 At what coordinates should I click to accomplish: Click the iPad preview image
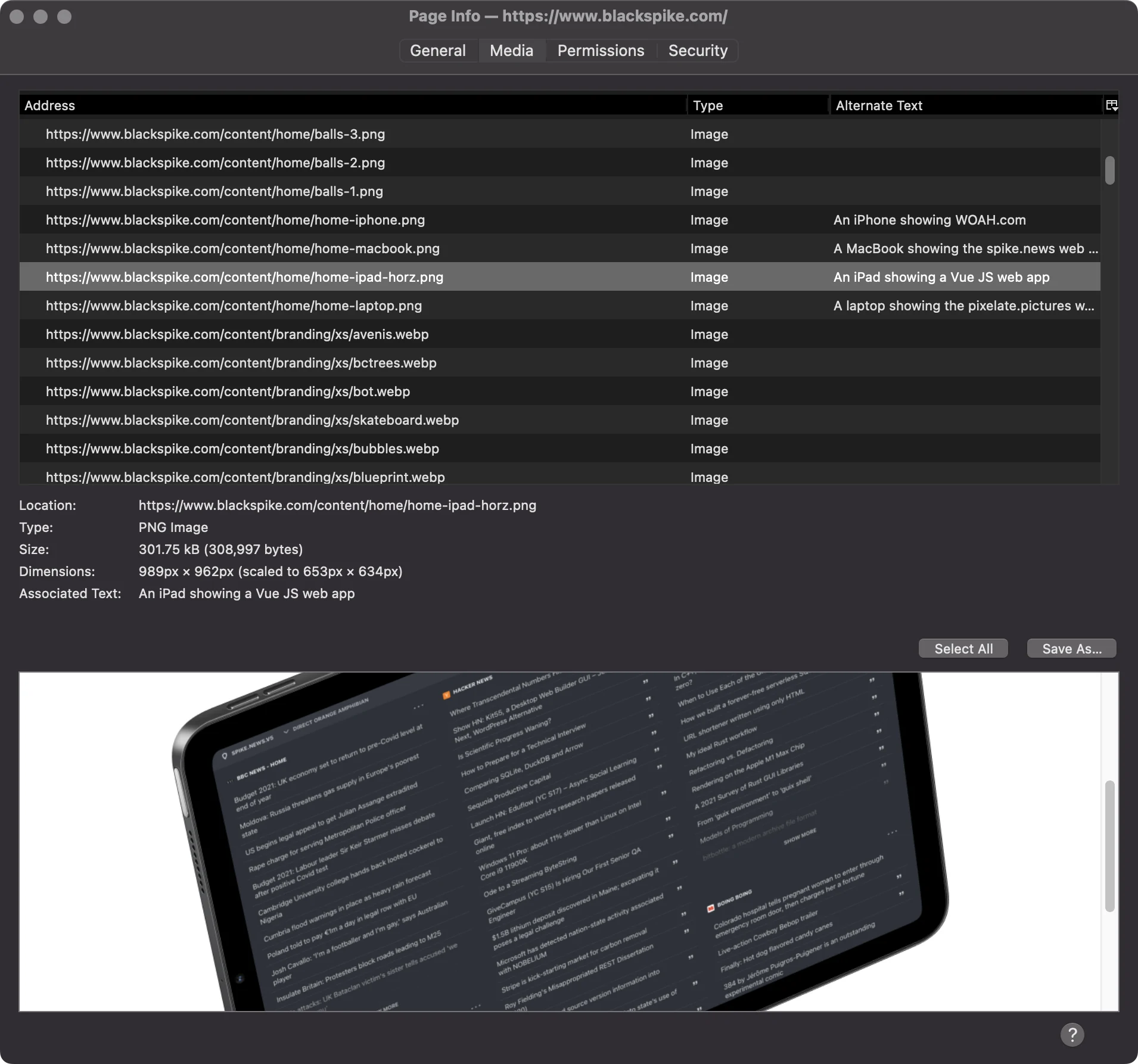[560, 841]
